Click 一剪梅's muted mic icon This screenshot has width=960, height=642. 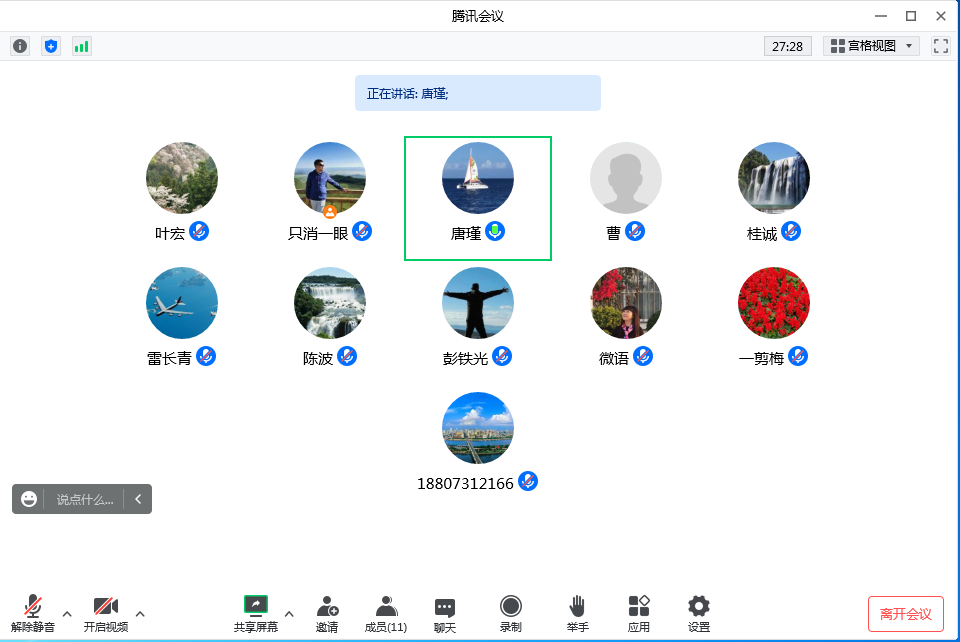pos(798,356)
